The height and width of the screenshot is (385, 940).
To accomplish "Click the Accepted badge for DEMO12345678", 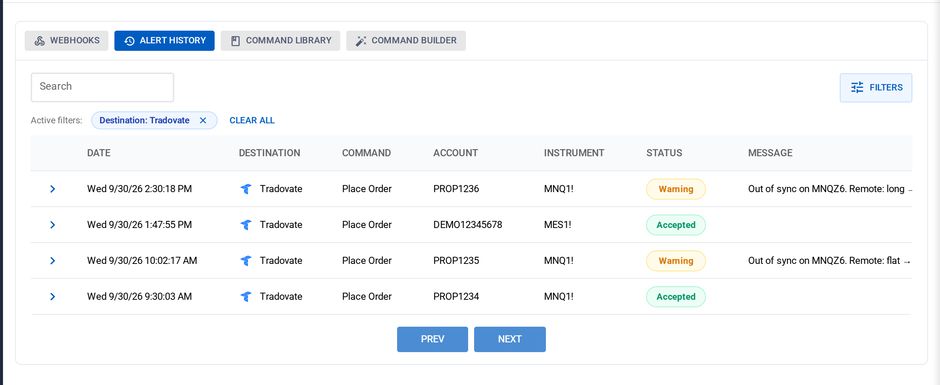I will coord(676,225).
